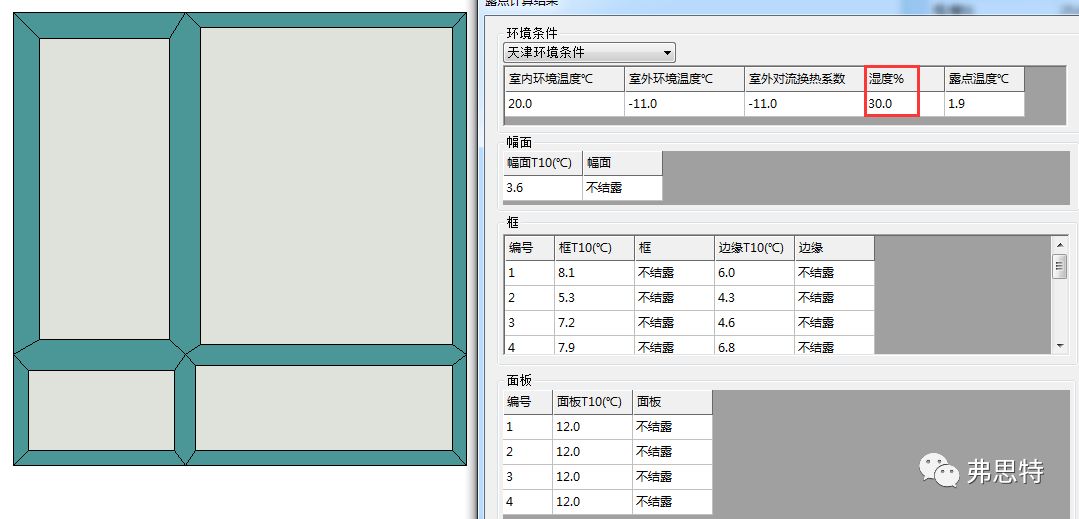Click the 边缘T10(℃) column header

click(753, 248)
